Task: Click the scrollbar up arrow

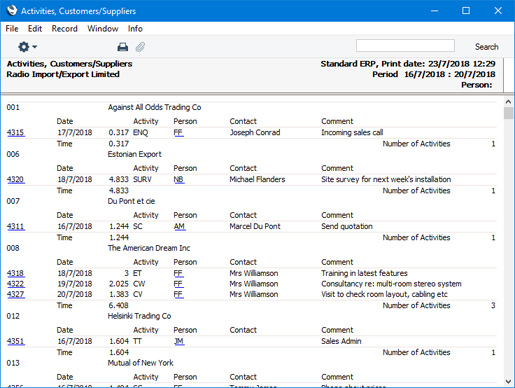Action: [x=508, y=102]
